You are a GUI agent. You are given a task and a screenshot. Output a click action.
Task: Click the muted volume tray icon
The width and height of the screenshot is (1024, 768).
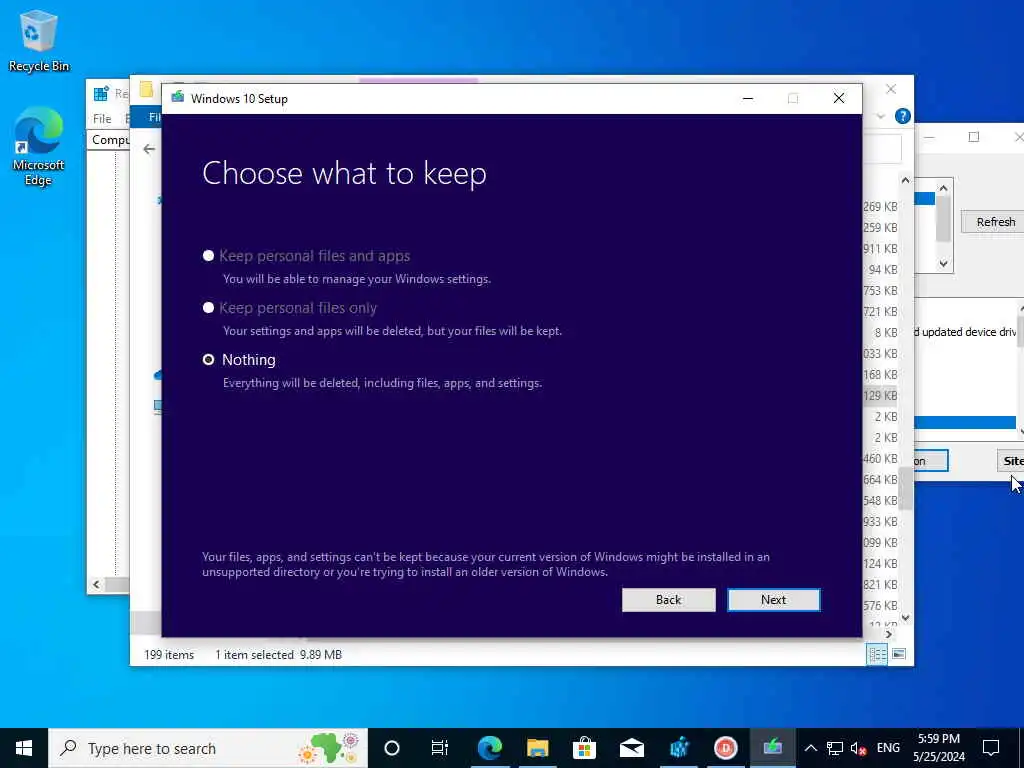pyautogui.click(x=859, y=748)
